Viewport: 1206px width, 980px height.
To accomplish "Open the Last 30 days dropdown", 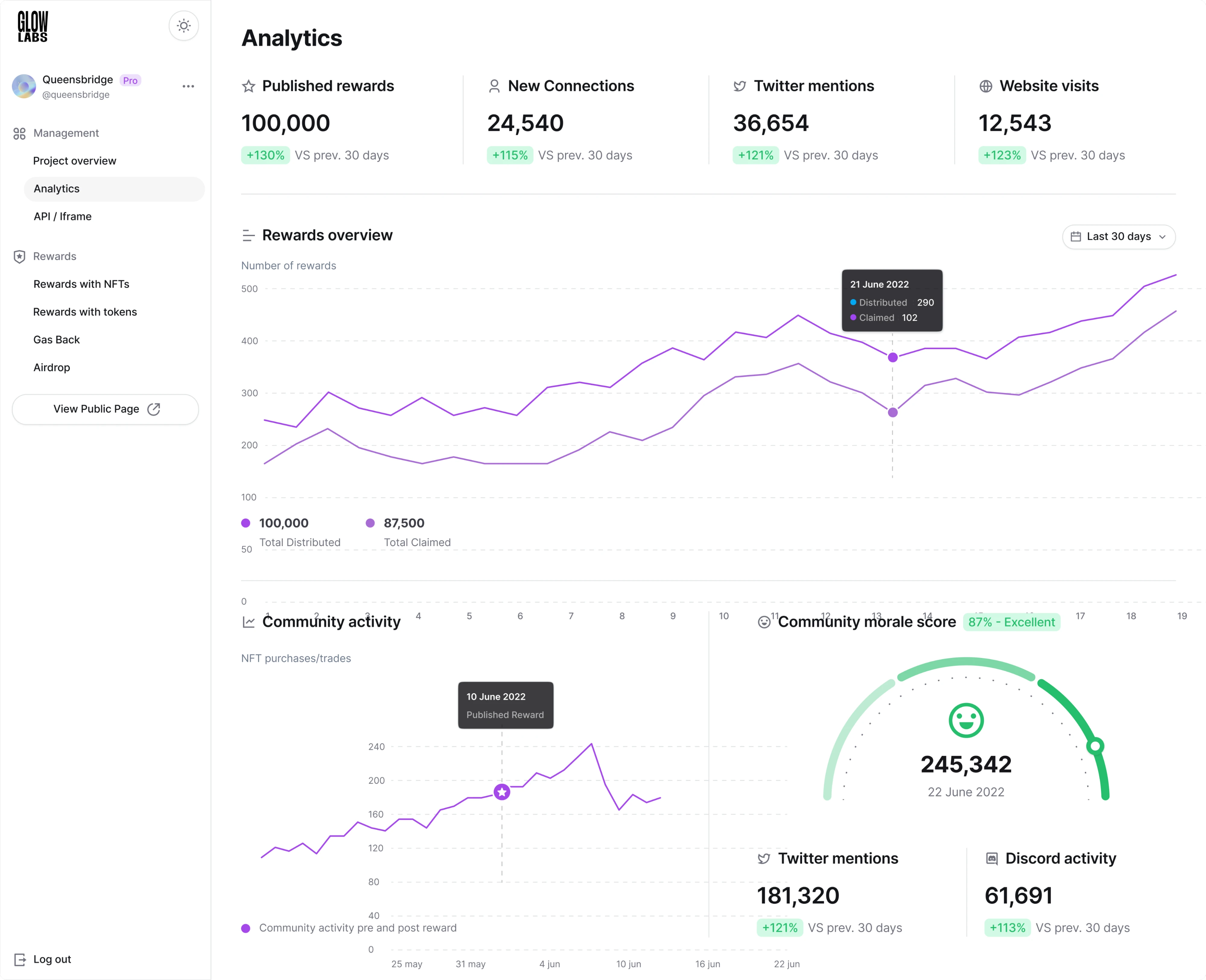I will (1119, 236).
